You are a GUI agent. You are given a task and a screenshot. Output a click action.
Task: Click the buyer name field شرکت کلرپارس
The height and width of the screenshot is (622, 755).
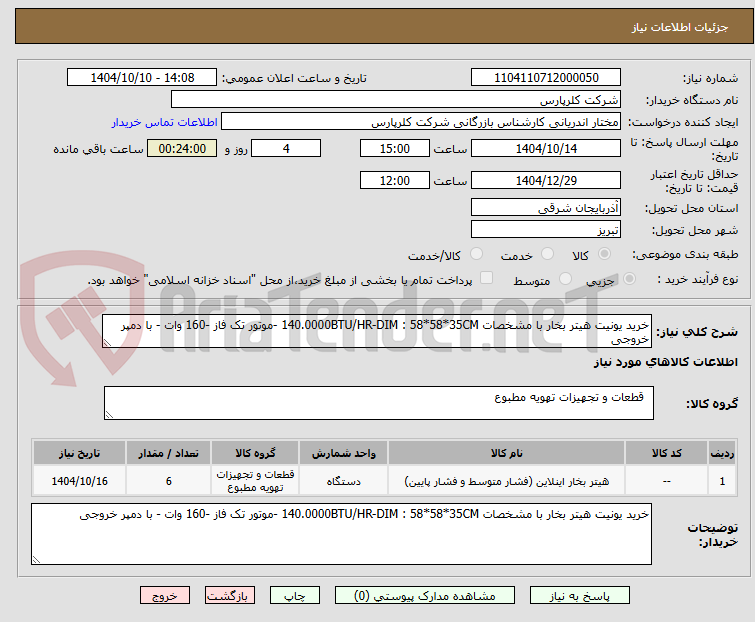pos(396,100)
